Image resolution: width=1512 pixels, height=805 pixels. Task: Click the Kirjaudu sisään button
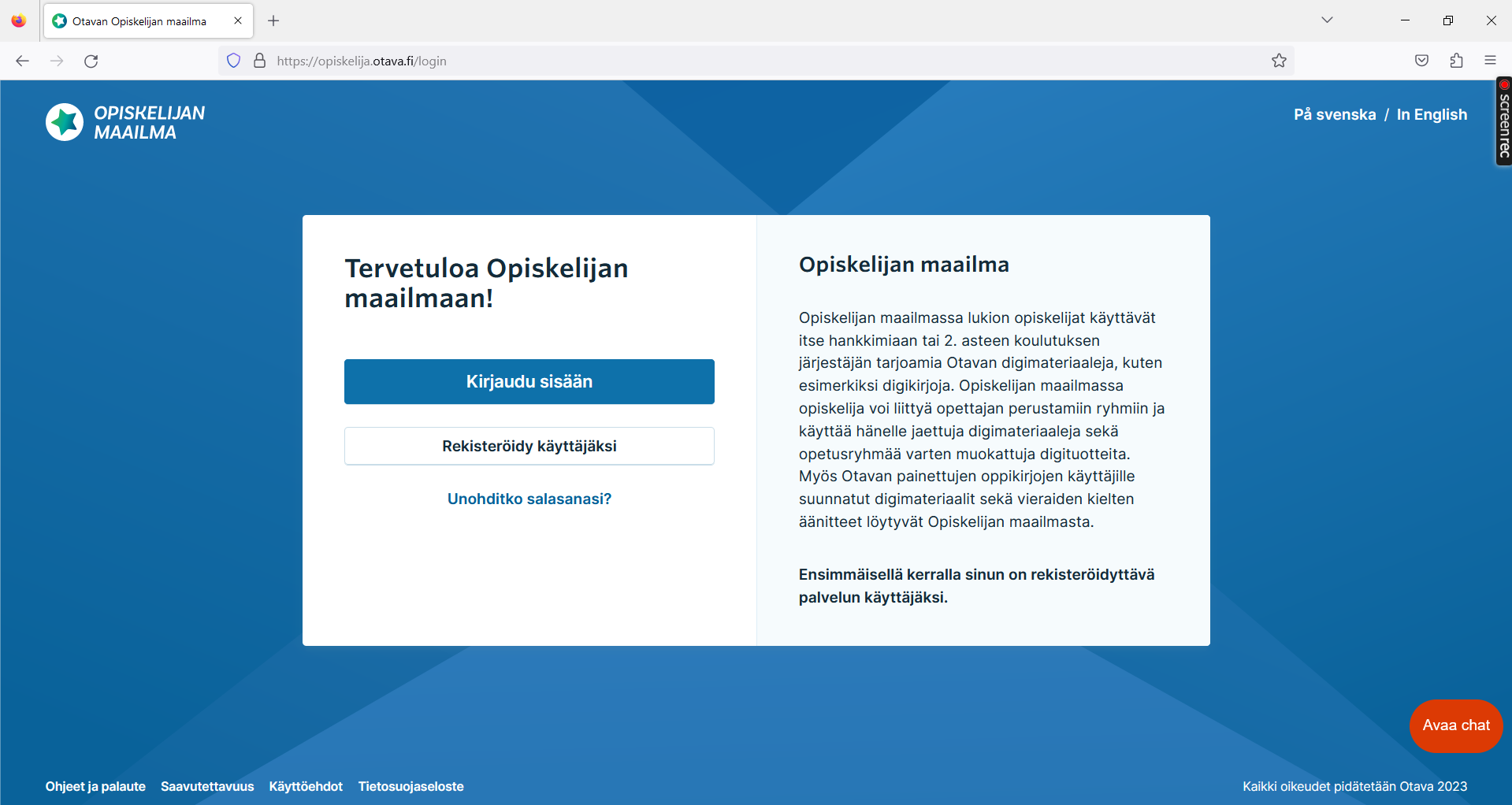(x=529, y=381)
